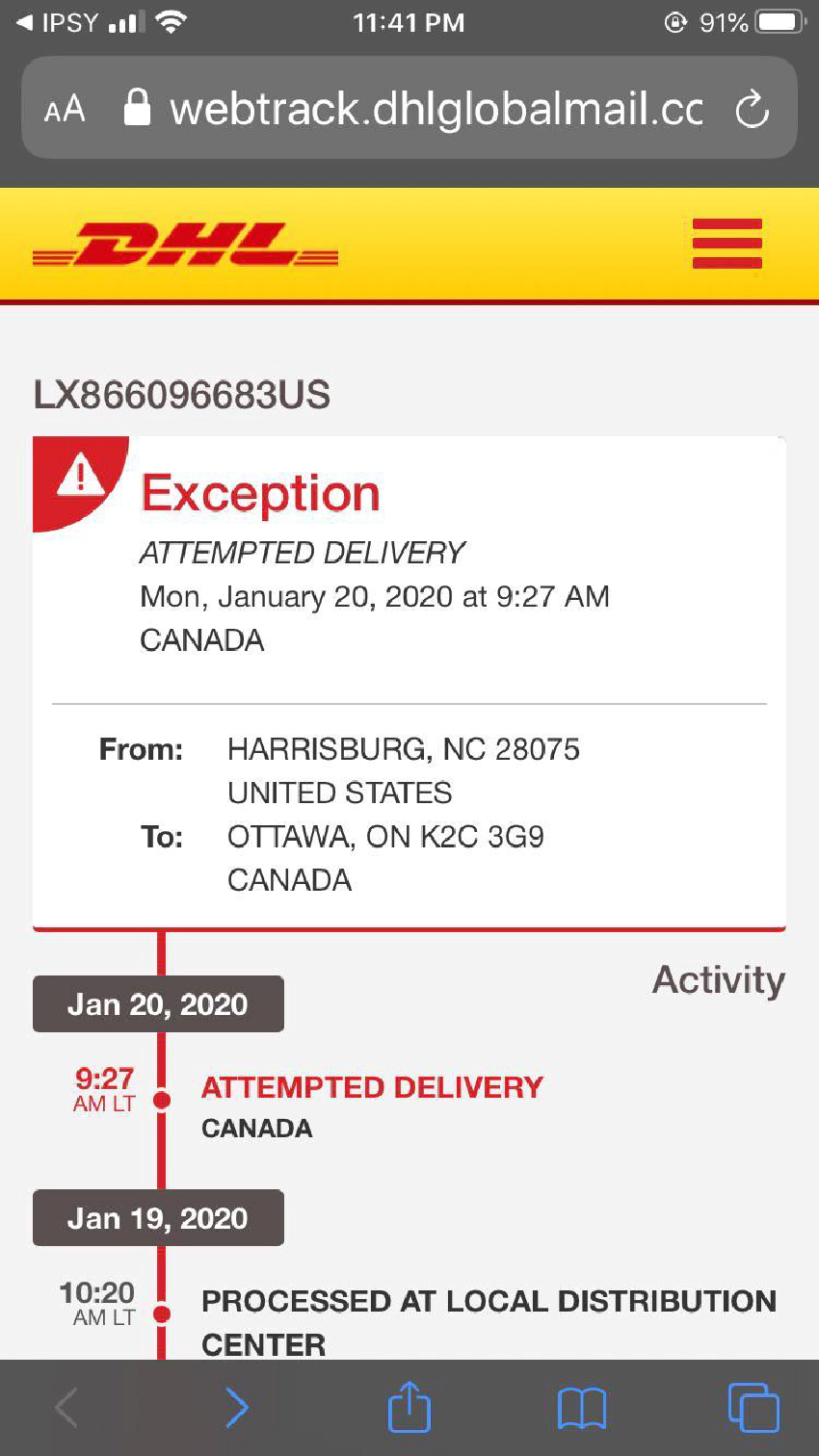This screenshot has width=819, height=1456.
Task: Tap the battery indicator in status bar
Action: (779, 22)
